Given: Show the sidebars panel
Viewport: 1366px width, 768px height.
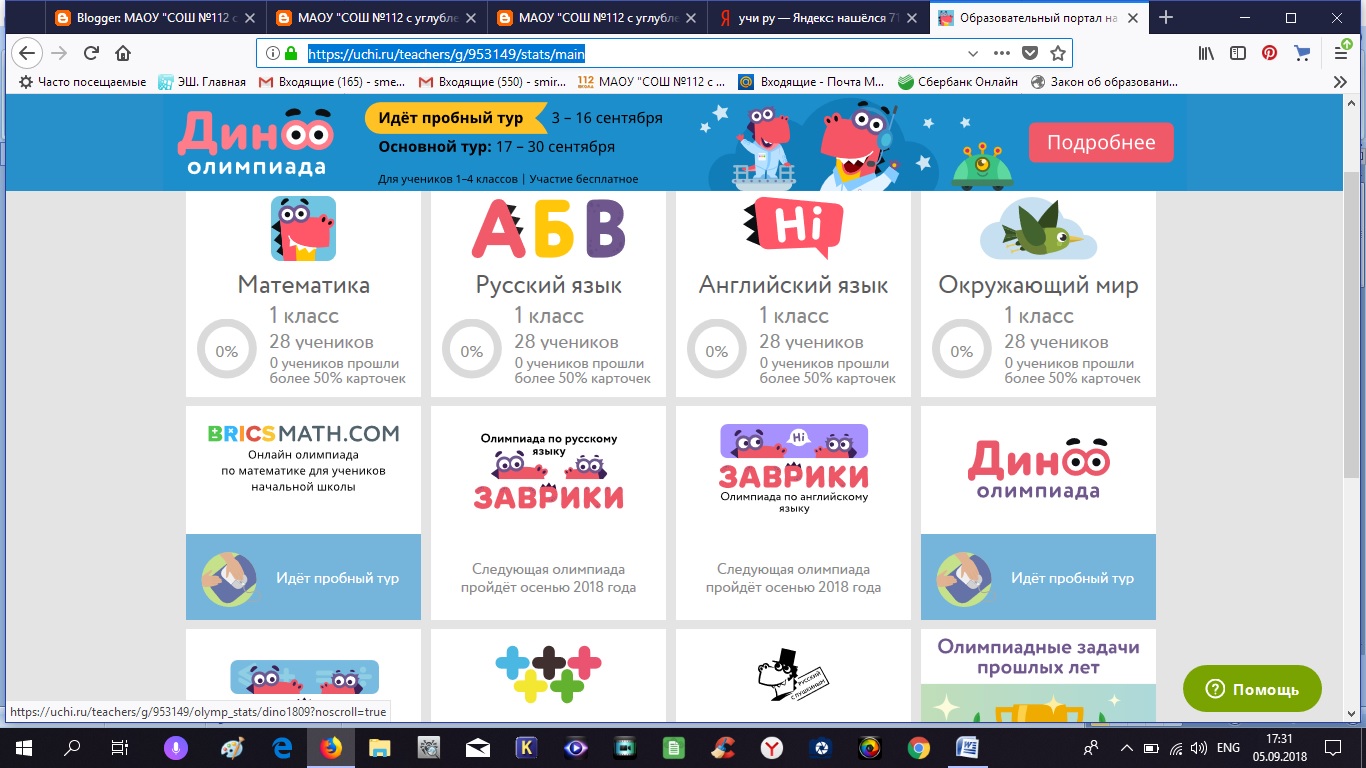Looking at the screenshot, I should tap(1239, 54).
